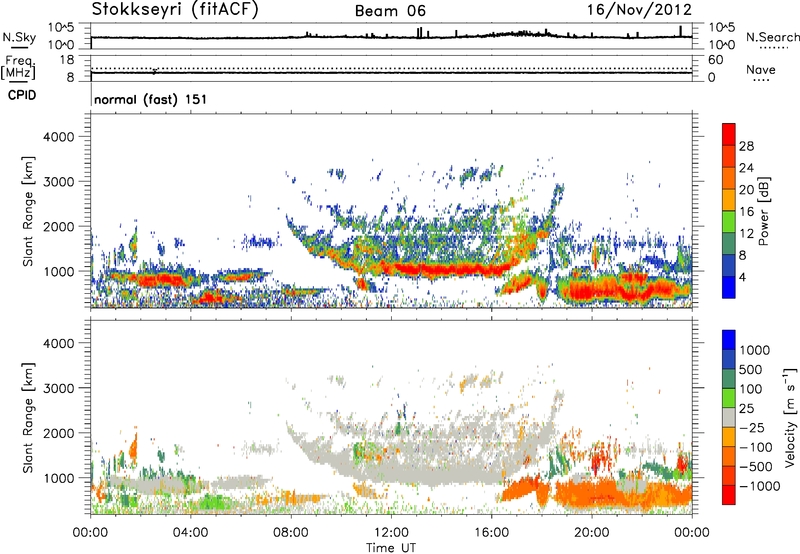Click the '18' frequency axis tick

[x=66, y=60]
